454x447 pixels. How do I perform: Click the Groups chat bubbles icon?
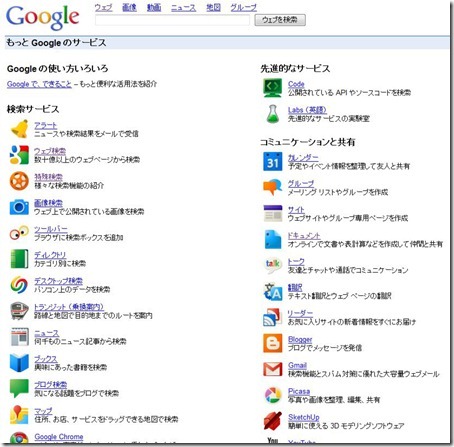click(273, 188)
